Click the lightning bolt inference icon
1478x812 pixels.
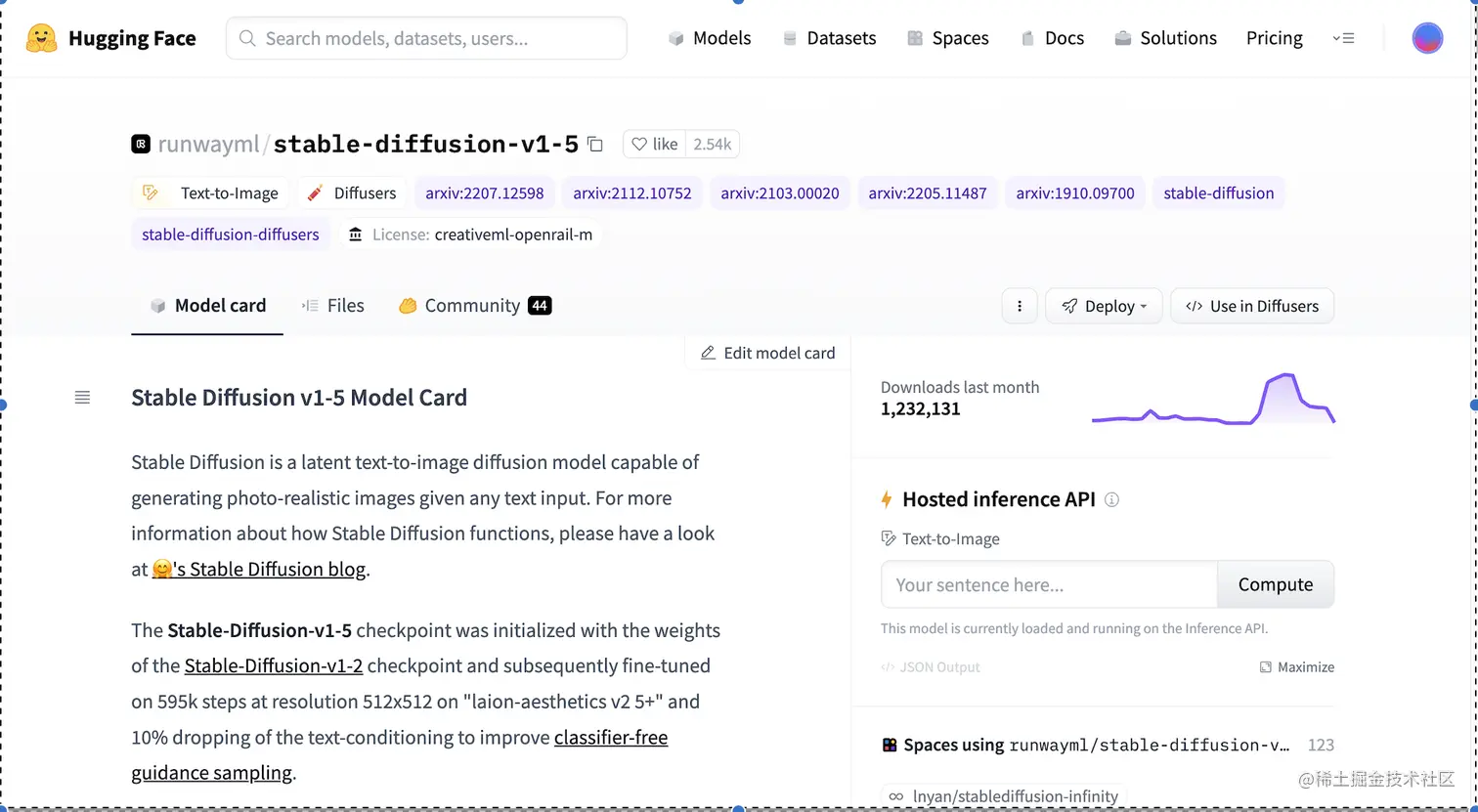click(887, 499)
